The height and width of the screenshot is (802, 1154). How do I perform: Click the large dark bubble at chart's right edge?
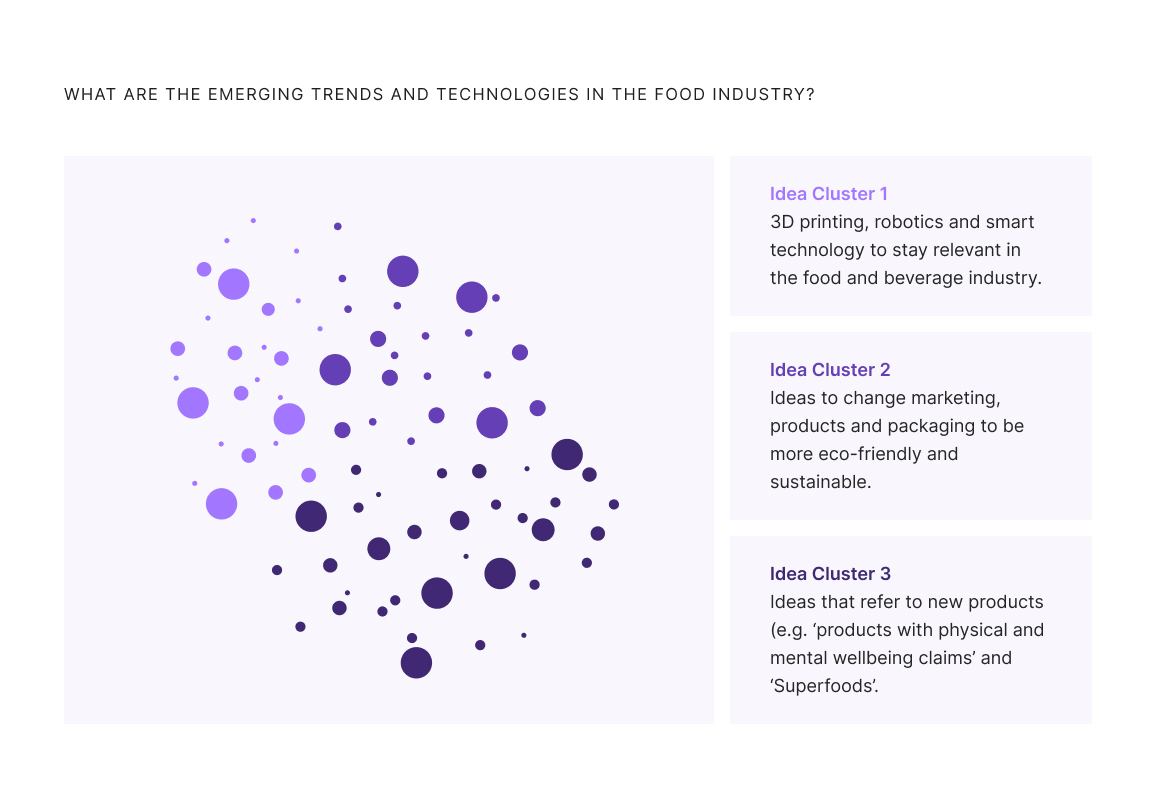567,455
